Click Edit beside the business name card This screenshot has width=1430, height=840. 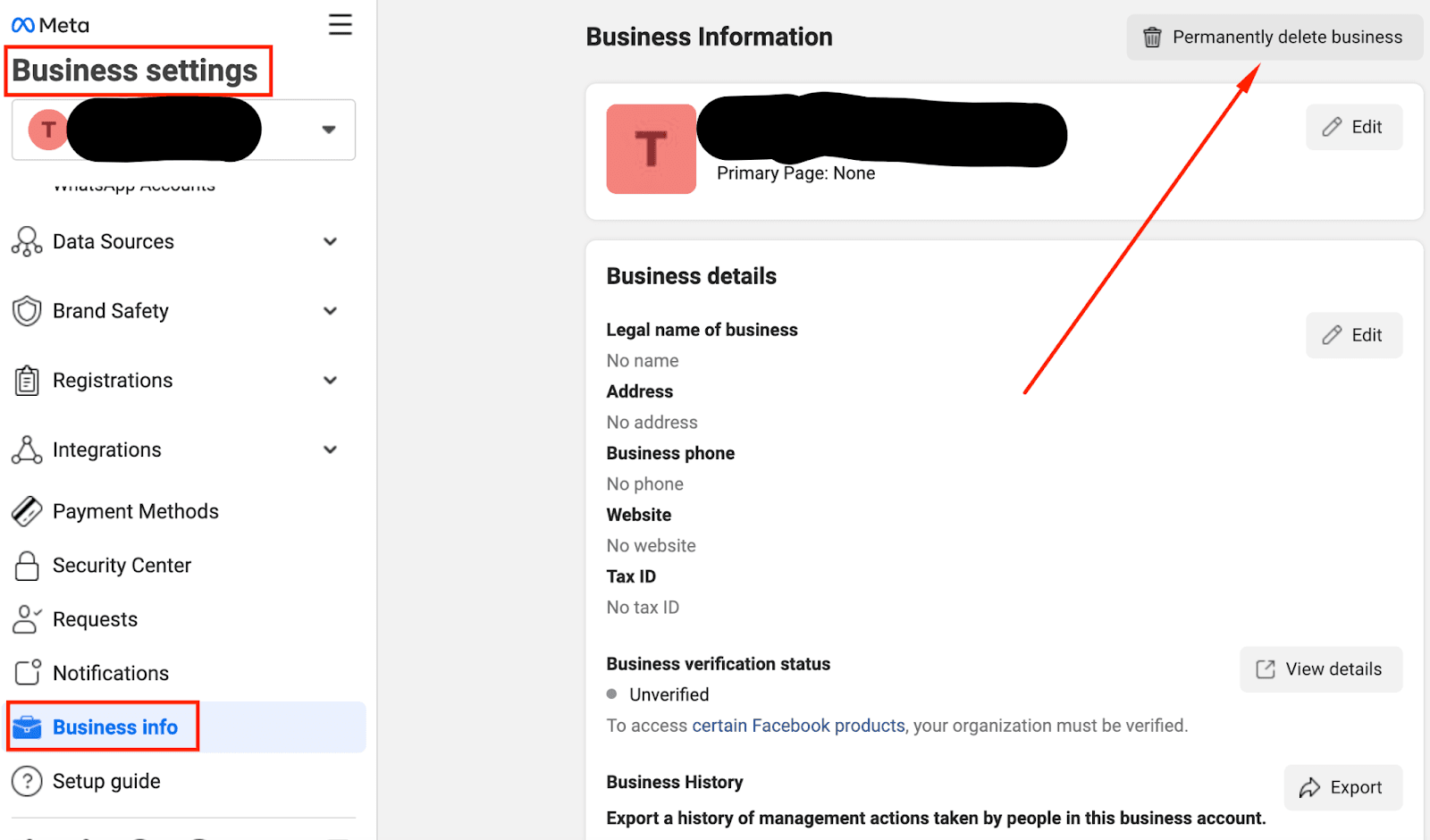1353,127
